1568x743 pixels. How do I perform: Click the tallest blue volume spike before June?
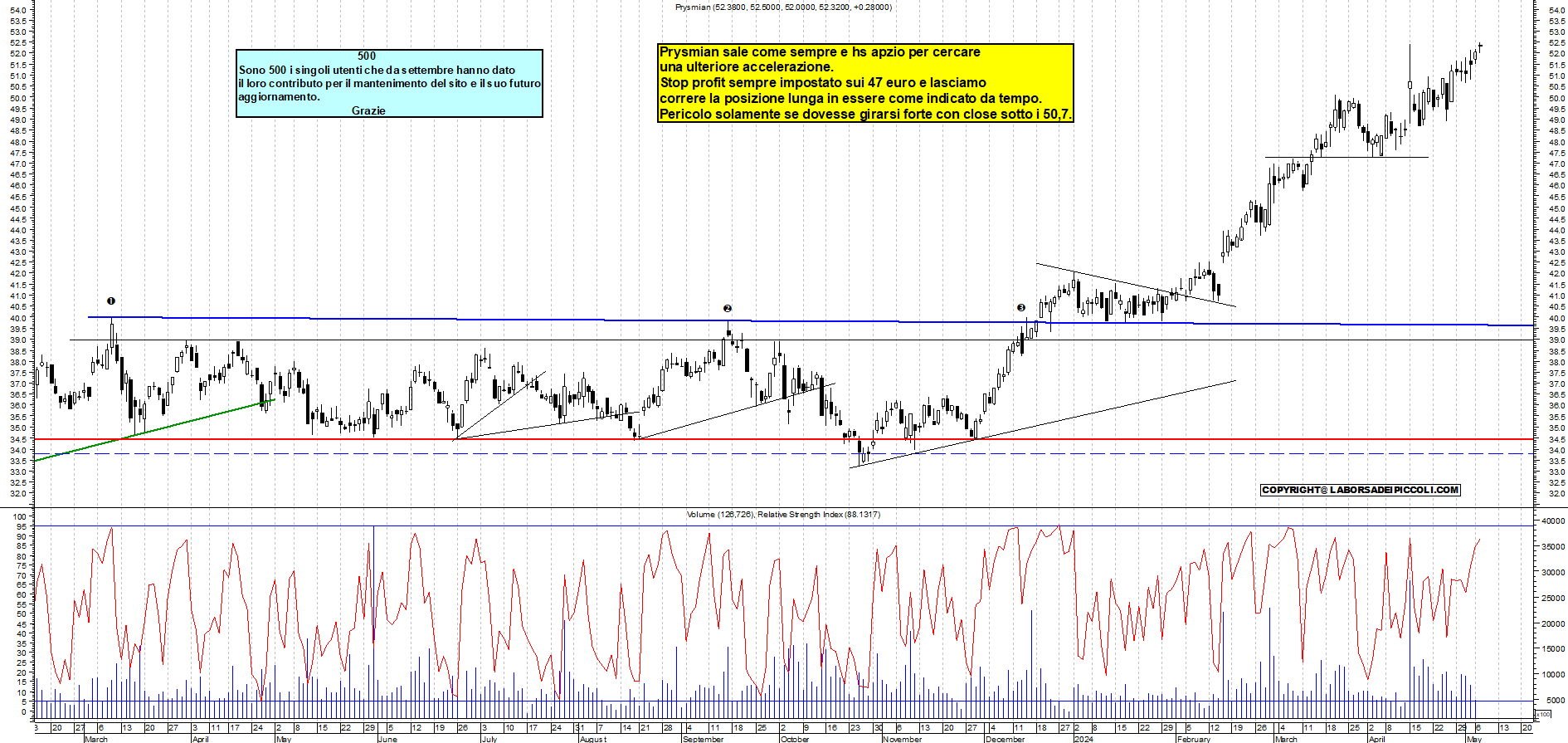pos(373,622)
